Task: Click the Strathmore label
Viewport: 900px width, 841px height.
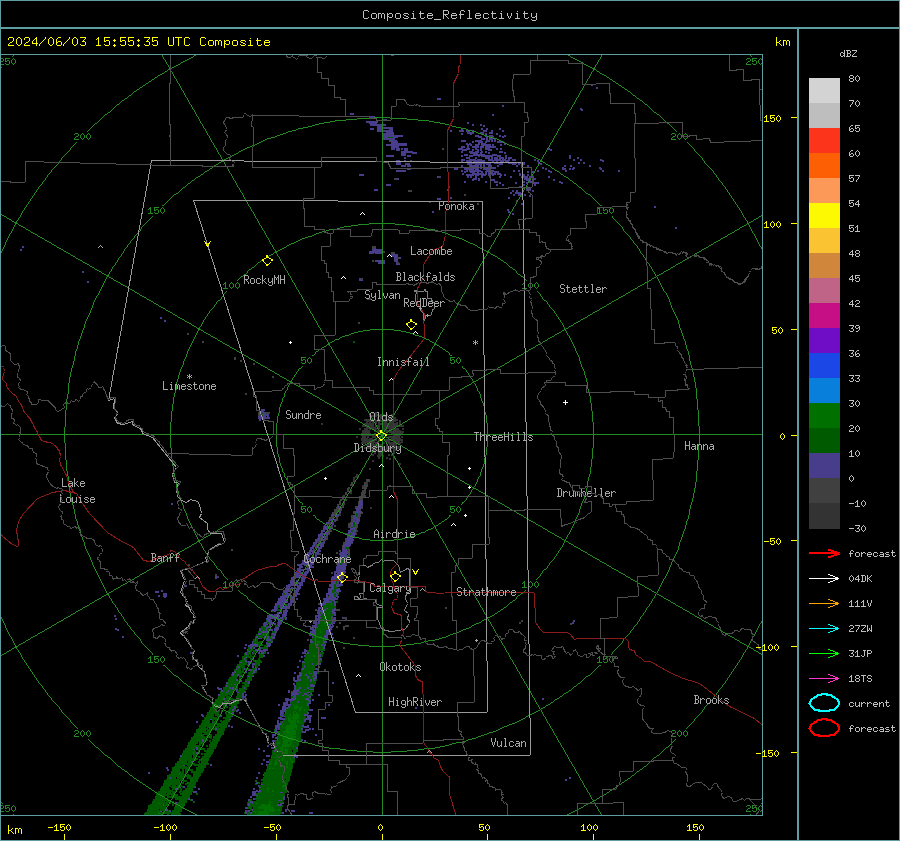Action: [x=486, y=592]
